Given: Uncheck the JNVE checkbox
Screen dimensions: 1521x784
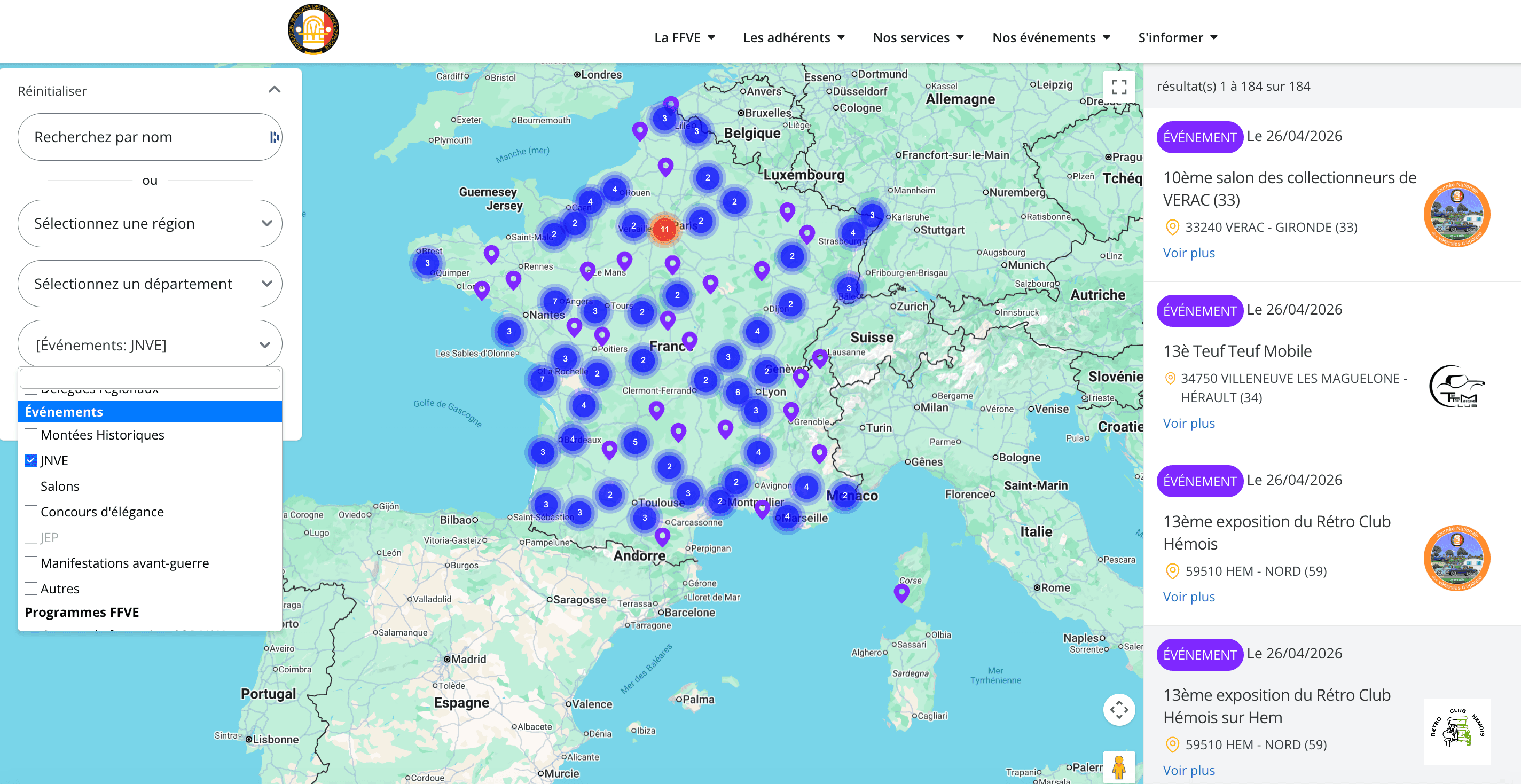Looking at the screenshot, I should [x=30, y=460].
